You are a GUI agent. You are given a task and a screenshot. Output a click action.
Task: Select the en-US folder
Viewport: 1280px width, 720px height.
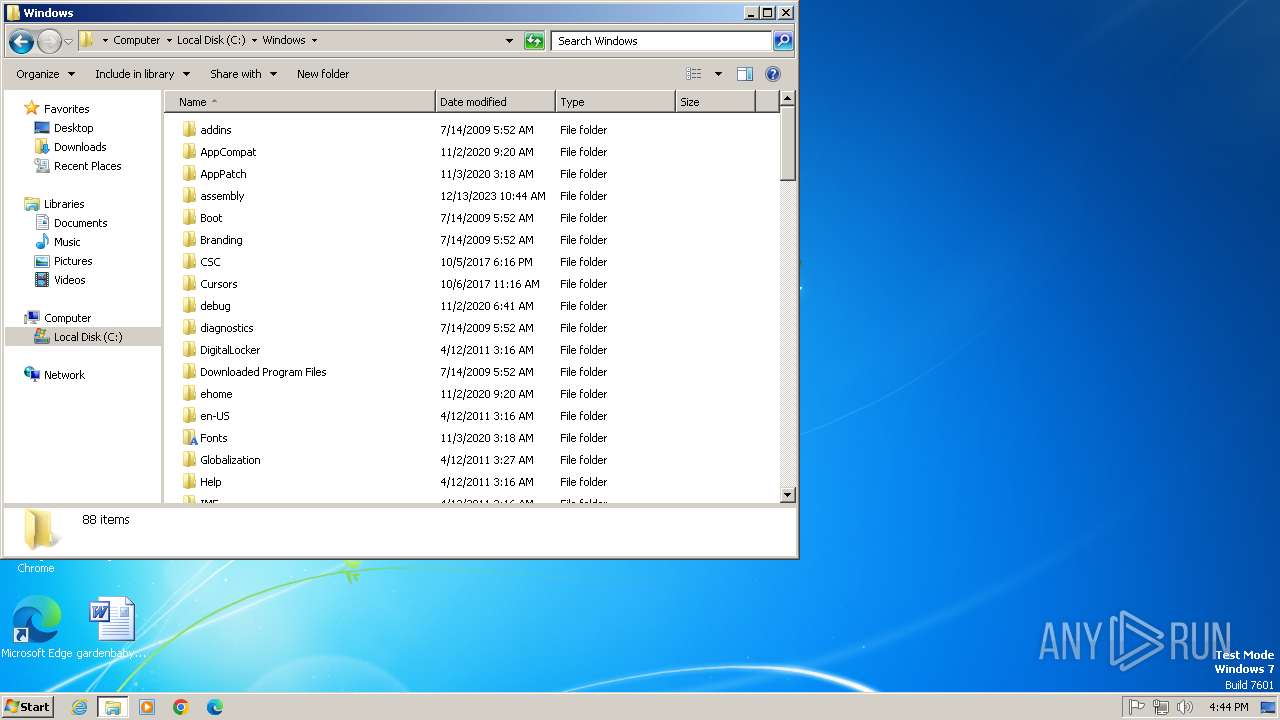[x=214, y=416]
